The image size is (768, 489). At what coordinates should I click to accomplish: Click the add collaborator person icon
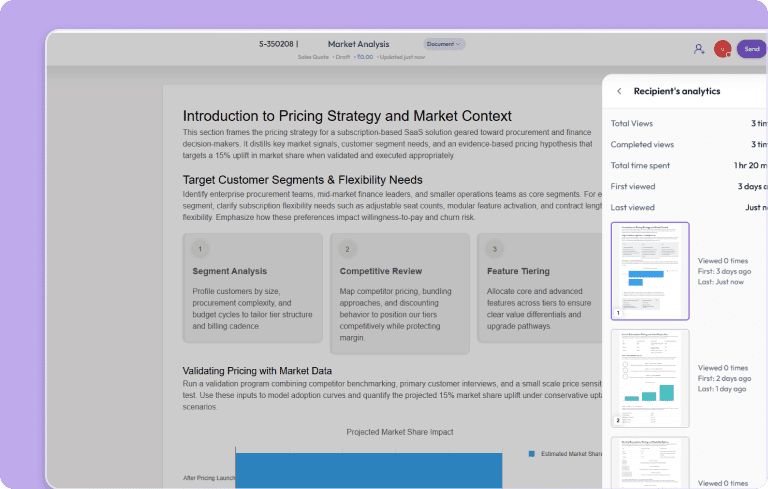click(x=698, y=48)
